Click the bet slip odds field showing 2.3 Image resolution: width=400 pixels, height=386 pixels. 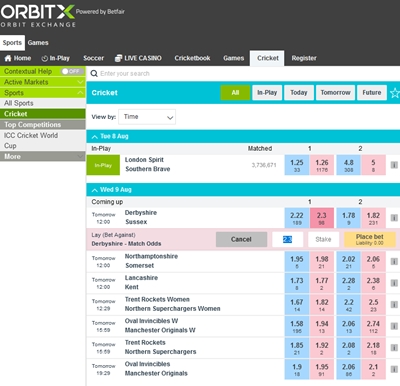tap(287, 239)
